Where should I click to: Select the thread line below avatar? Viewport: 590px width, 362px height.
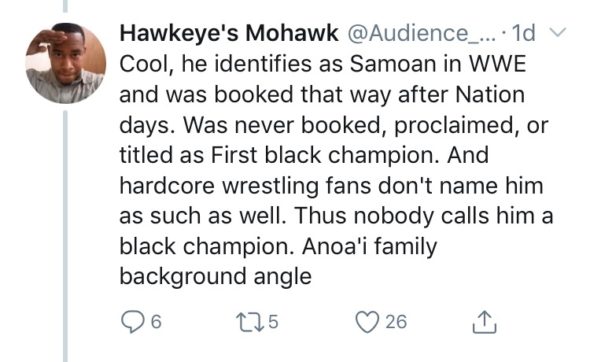[65, 236]
